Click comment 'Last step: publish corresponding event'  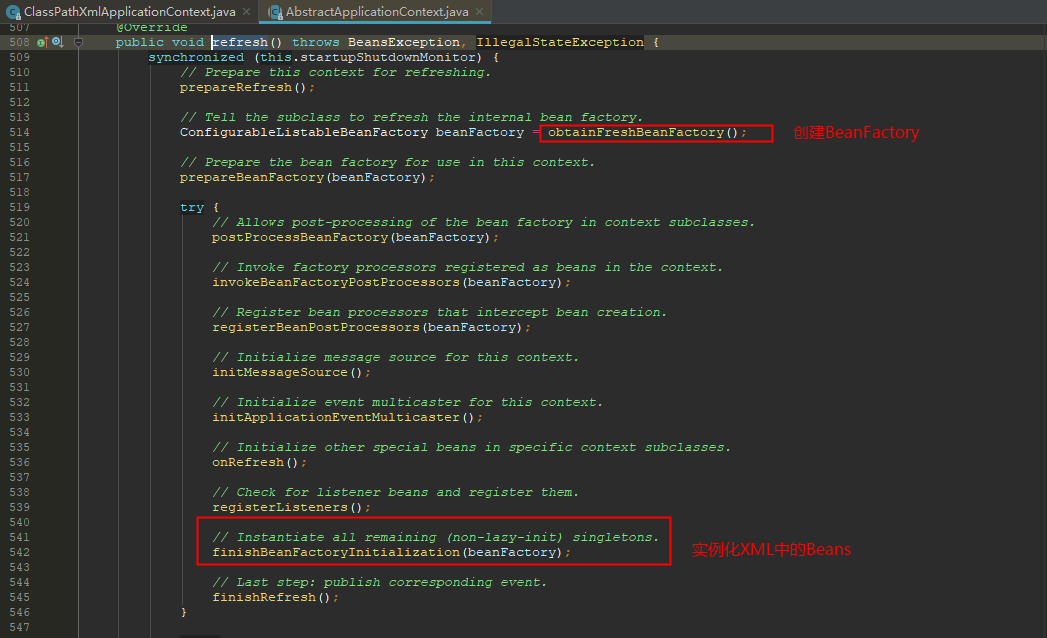pyautogui.click(x=379, y=582)
